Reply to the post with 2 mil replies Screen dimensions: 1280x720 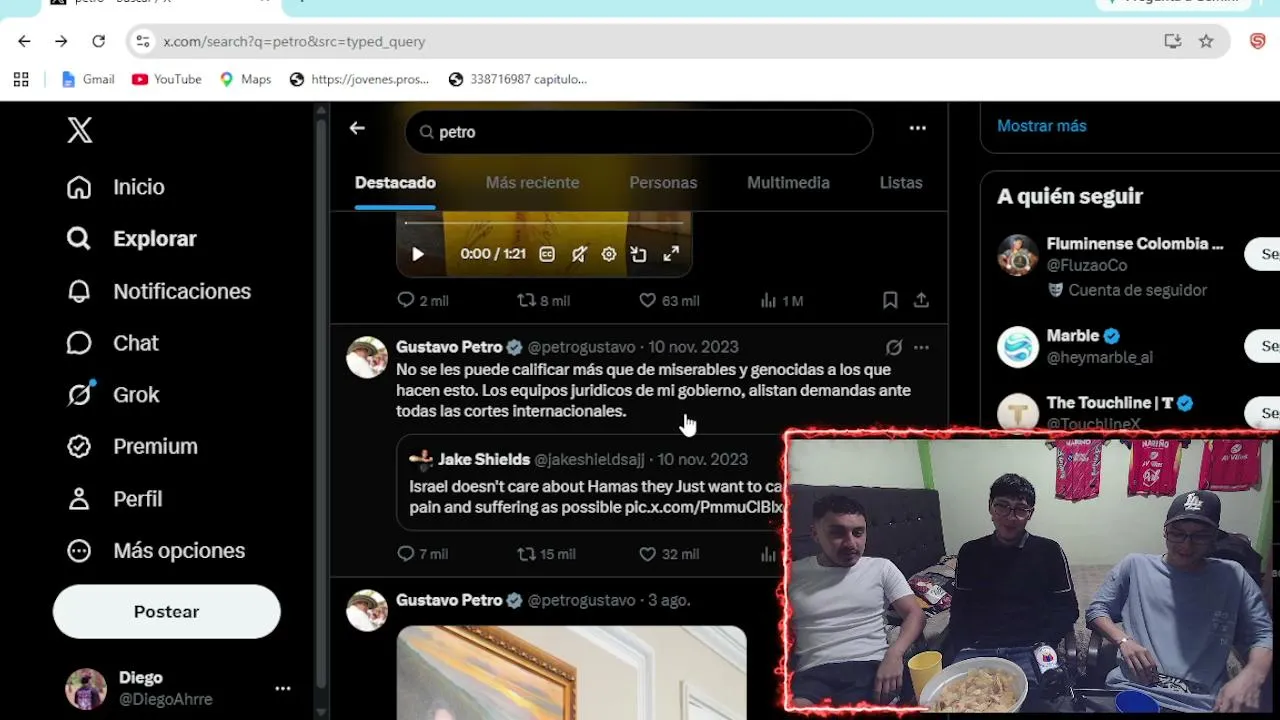(422, 301)
